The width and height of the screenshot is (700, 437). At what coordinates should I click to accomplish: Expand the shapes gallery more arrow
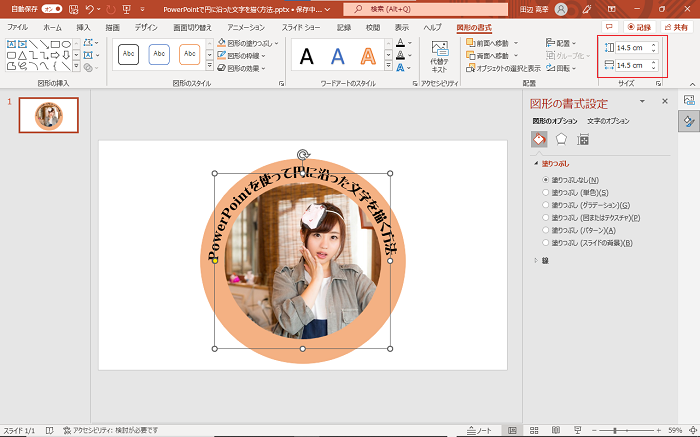point(76,67)
